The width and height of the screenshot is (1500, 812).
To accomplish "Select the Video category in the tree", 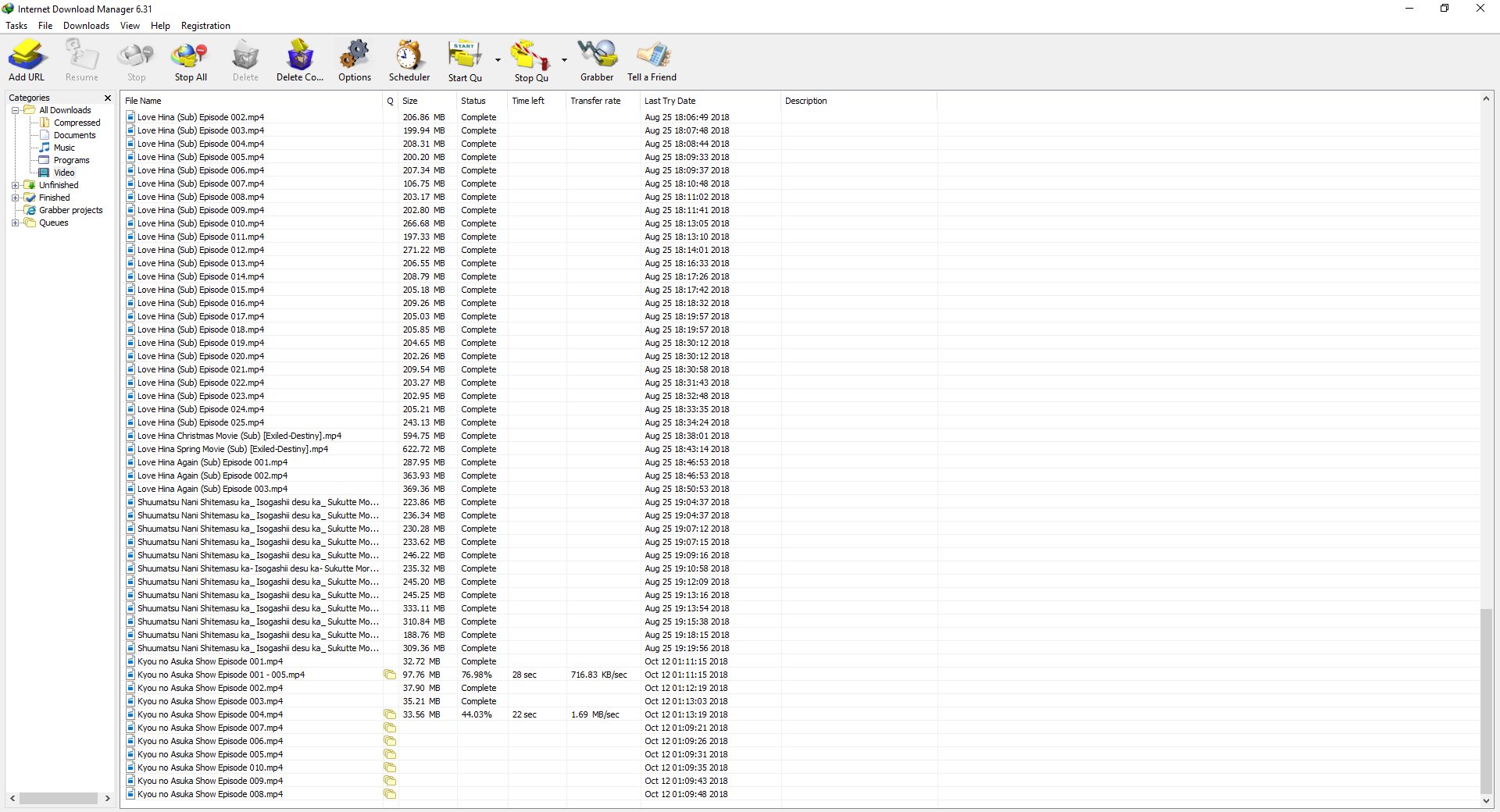I will [64, 173].
